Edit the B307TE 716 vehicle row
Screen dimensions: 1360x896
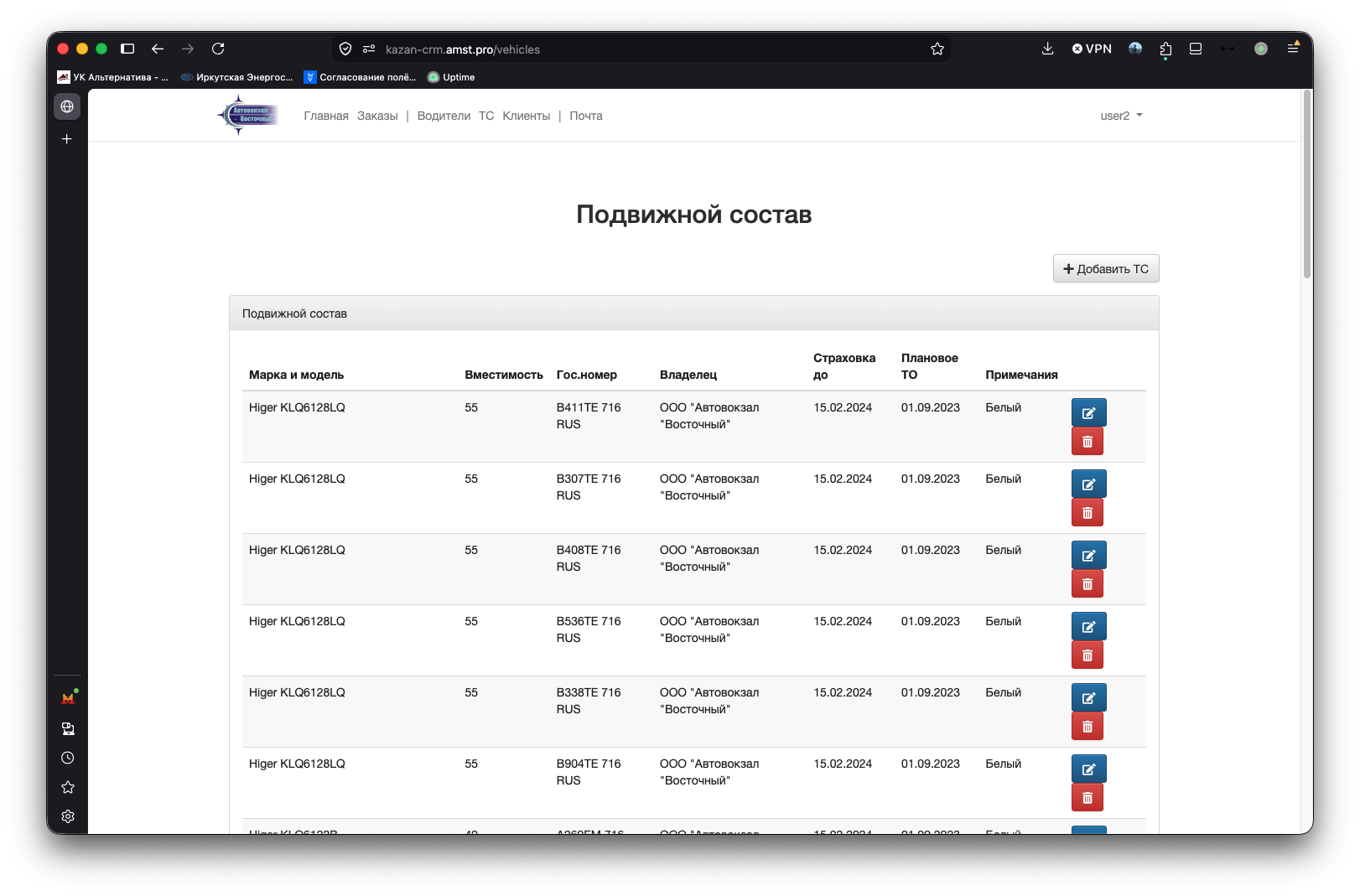click(x=1088, y=484)
